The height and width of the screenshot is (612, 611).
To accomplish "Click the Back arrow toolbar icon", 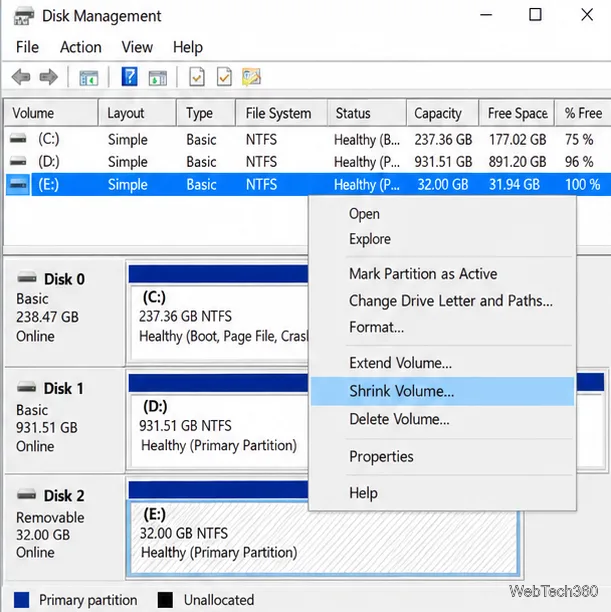I will 21,77.
